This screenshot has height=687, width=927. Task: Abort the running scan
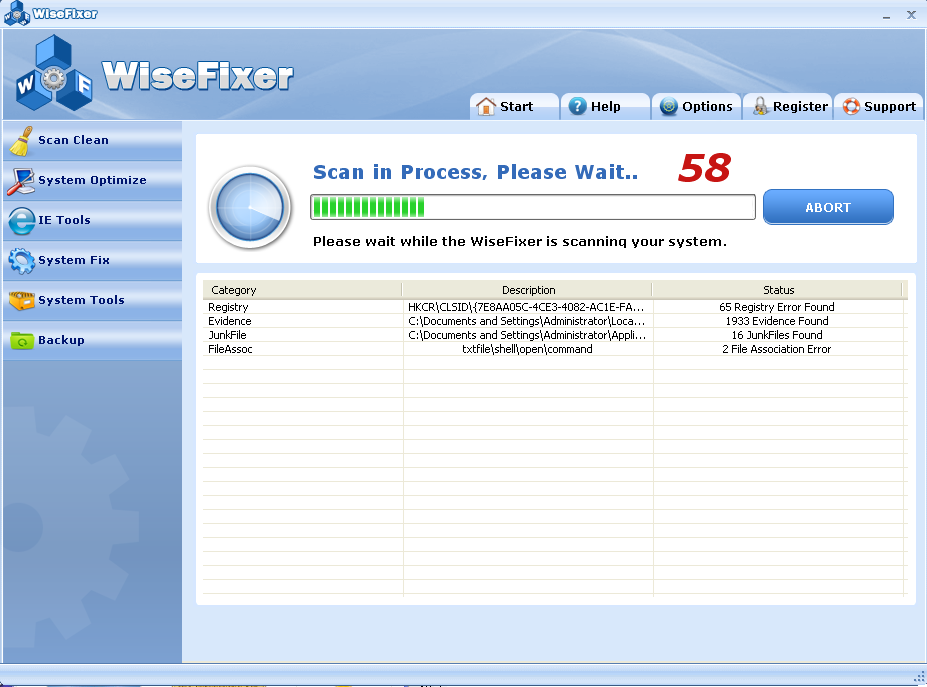[x=827, y=208]
